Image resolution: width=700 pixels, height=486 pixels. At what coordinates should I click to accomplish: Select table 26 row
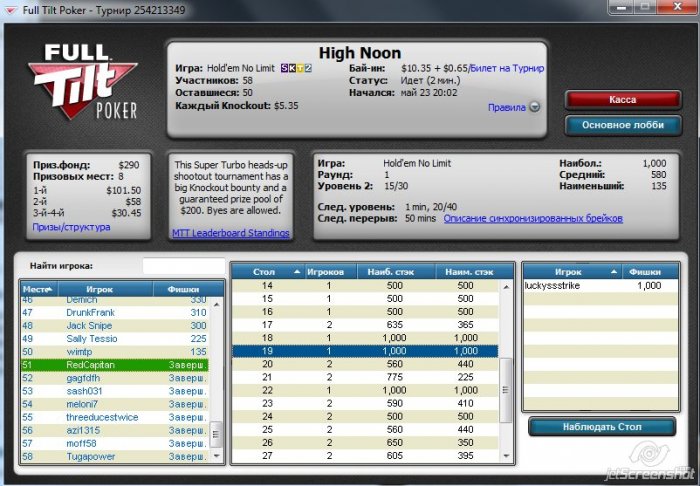click(365, 443)
